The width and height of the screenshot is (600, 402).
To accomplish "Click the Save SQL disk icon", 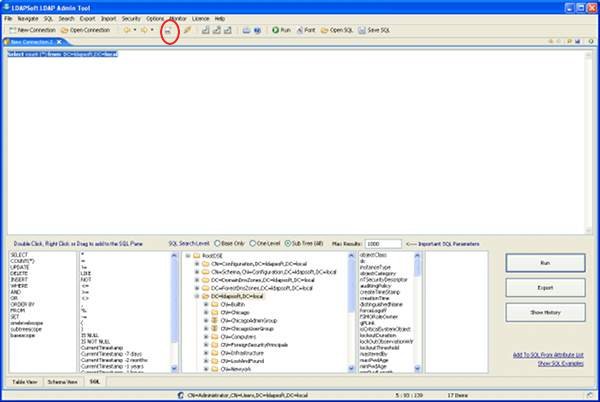I will [362, 30].
